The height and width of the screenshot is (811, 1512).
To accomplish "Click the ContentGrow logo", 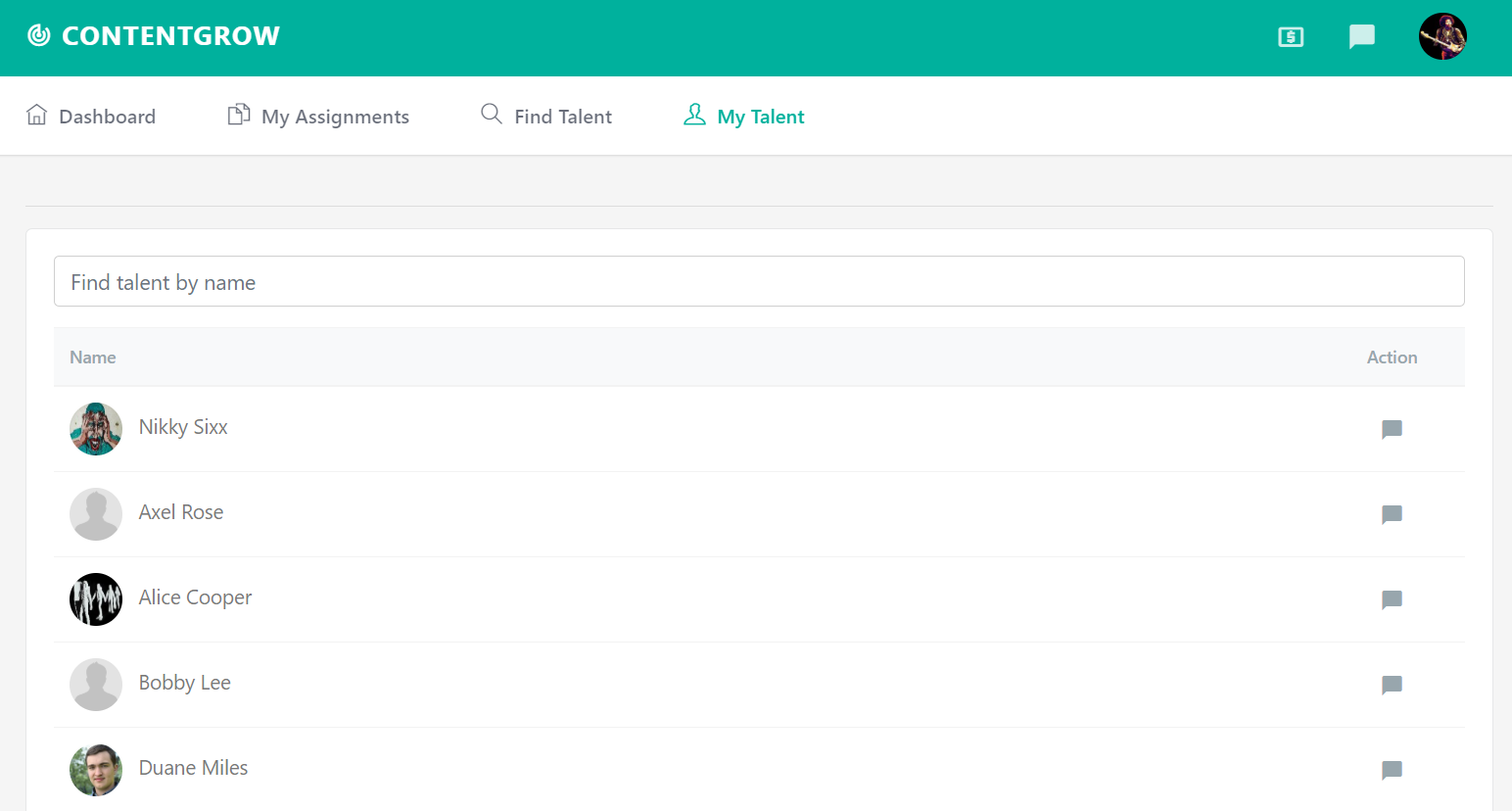I will pos(154,36).
